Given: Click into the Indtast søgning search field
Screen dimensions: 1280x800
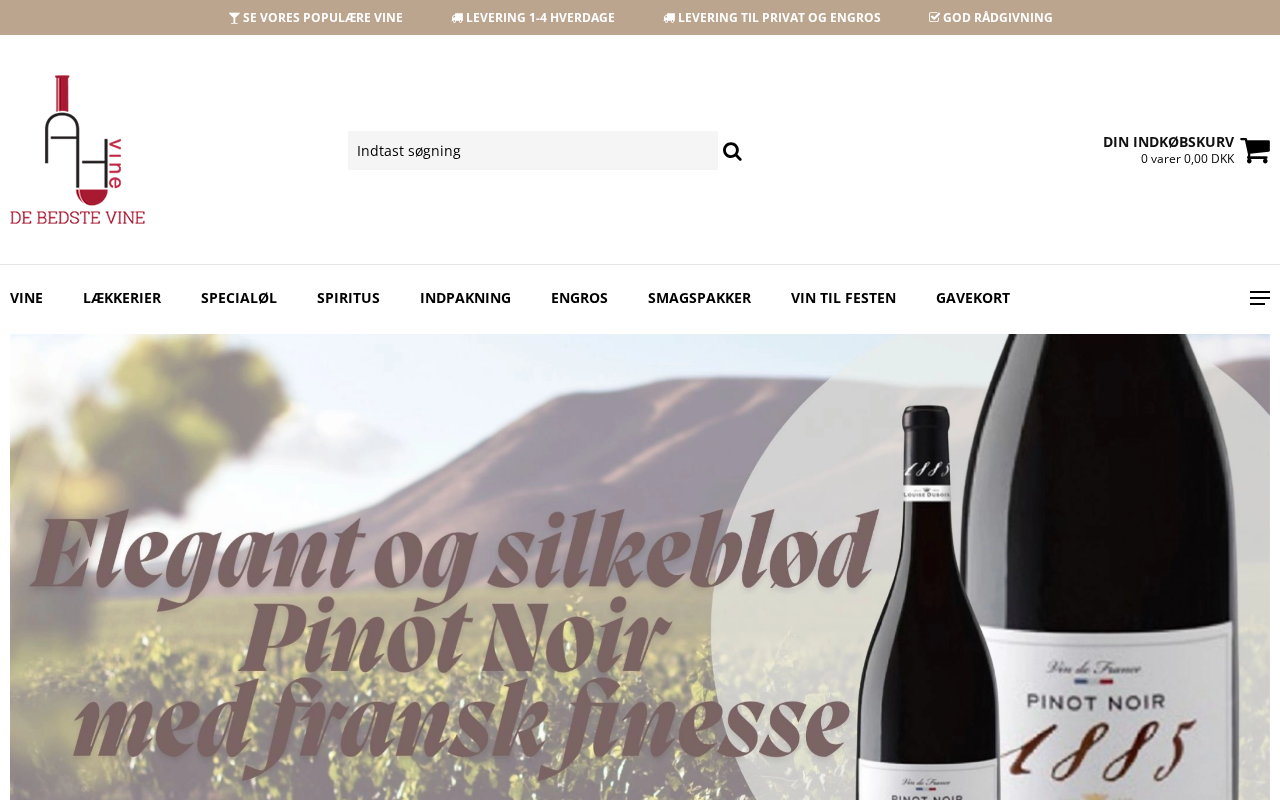Looking at the screenshot, I should pyautogui.click(x=533, y=151).
